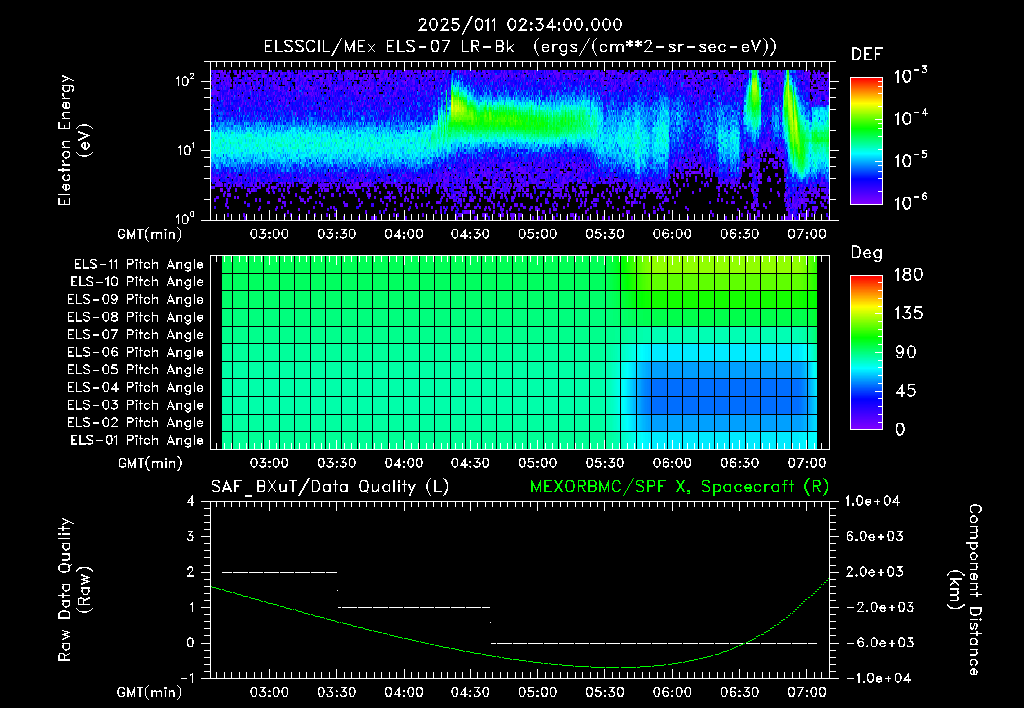Click the GMT(min) label under the pitch angle panel

click(x=150, y=463)
